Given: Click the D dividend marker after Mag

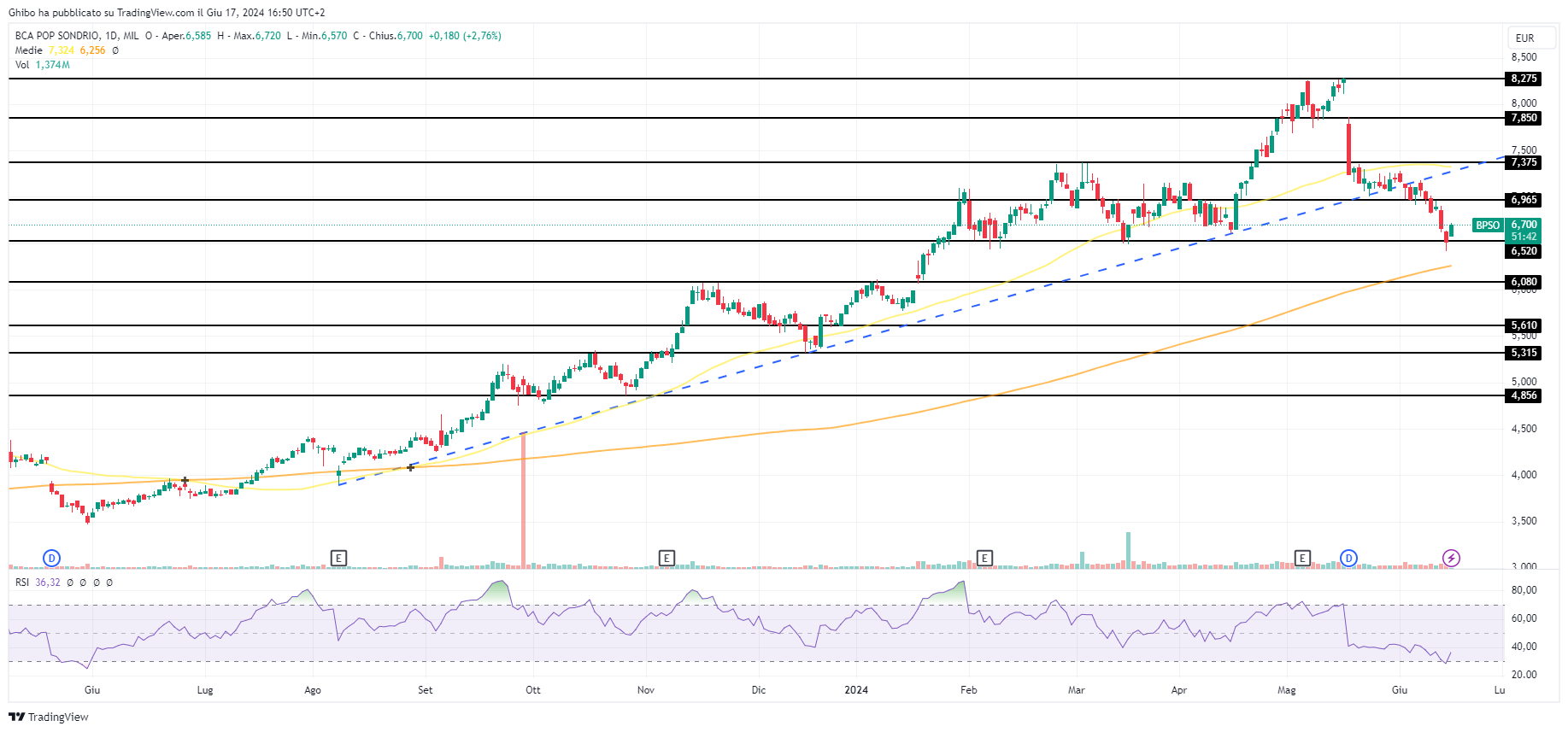Looking at the screenshot, I should click(x=1348, y=558).
